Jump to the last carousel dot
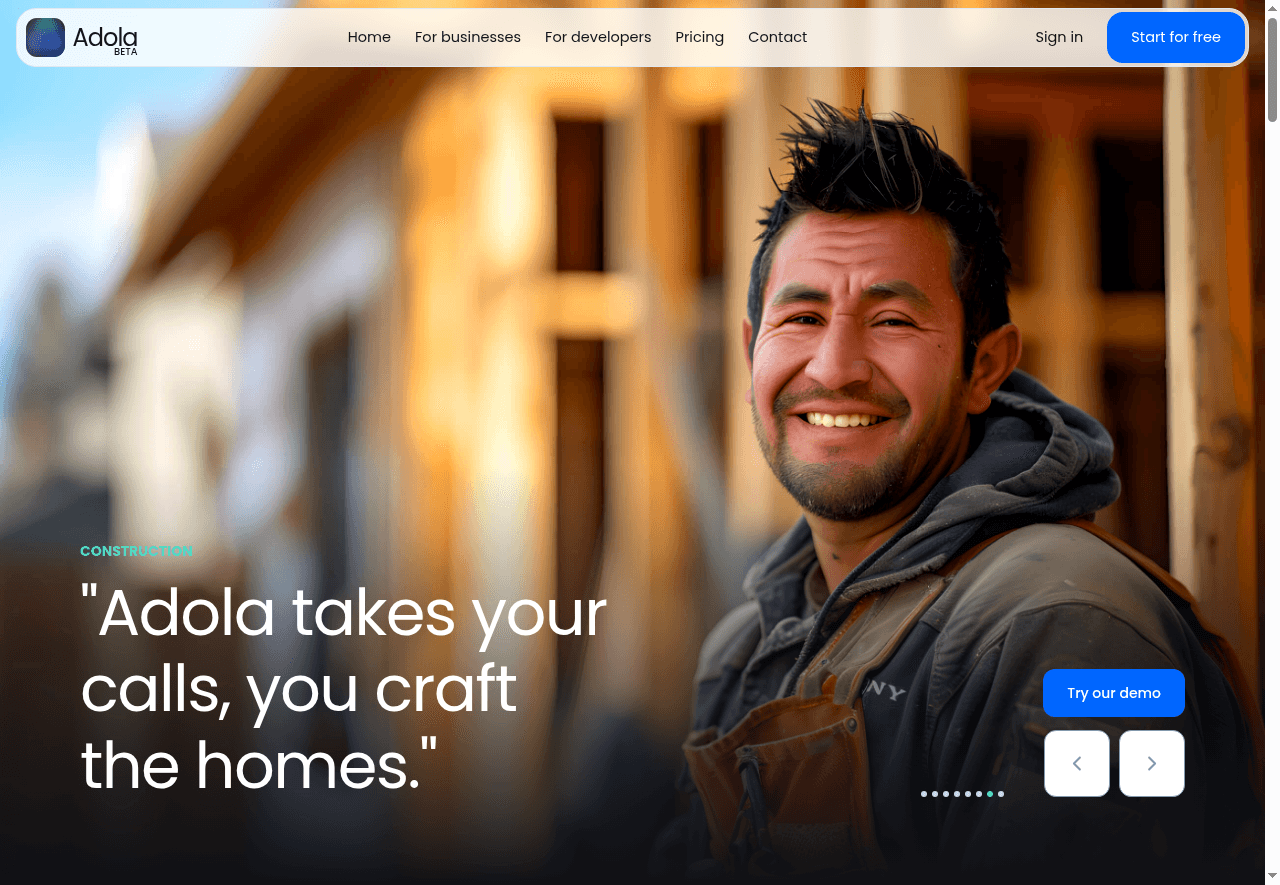Screen dimensions: 1280x885 tap(1001, 794)
